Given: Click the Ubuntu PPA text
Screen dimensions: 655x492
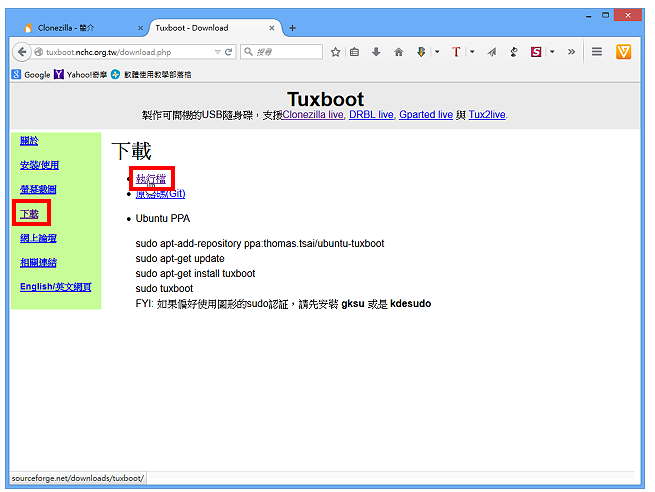Looking at the screenshot, I should pos(162,218).
